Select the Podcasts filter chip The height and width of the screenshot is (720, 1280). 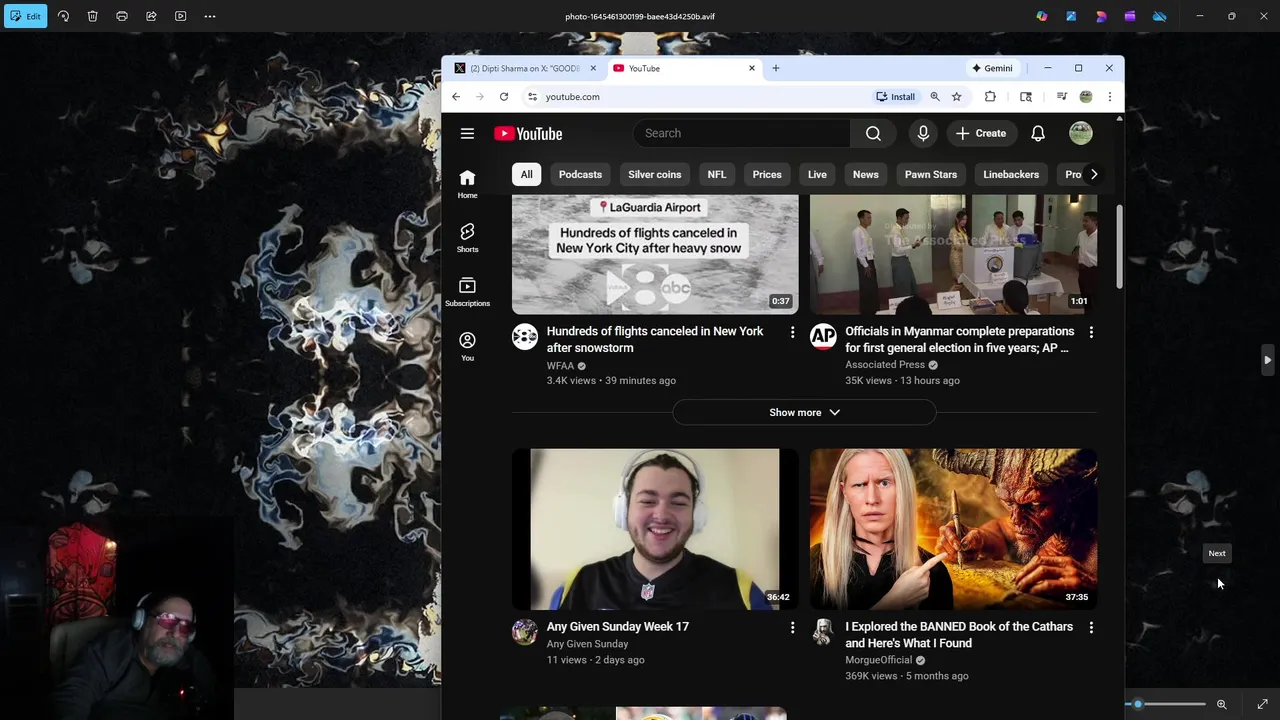[580, 174]
